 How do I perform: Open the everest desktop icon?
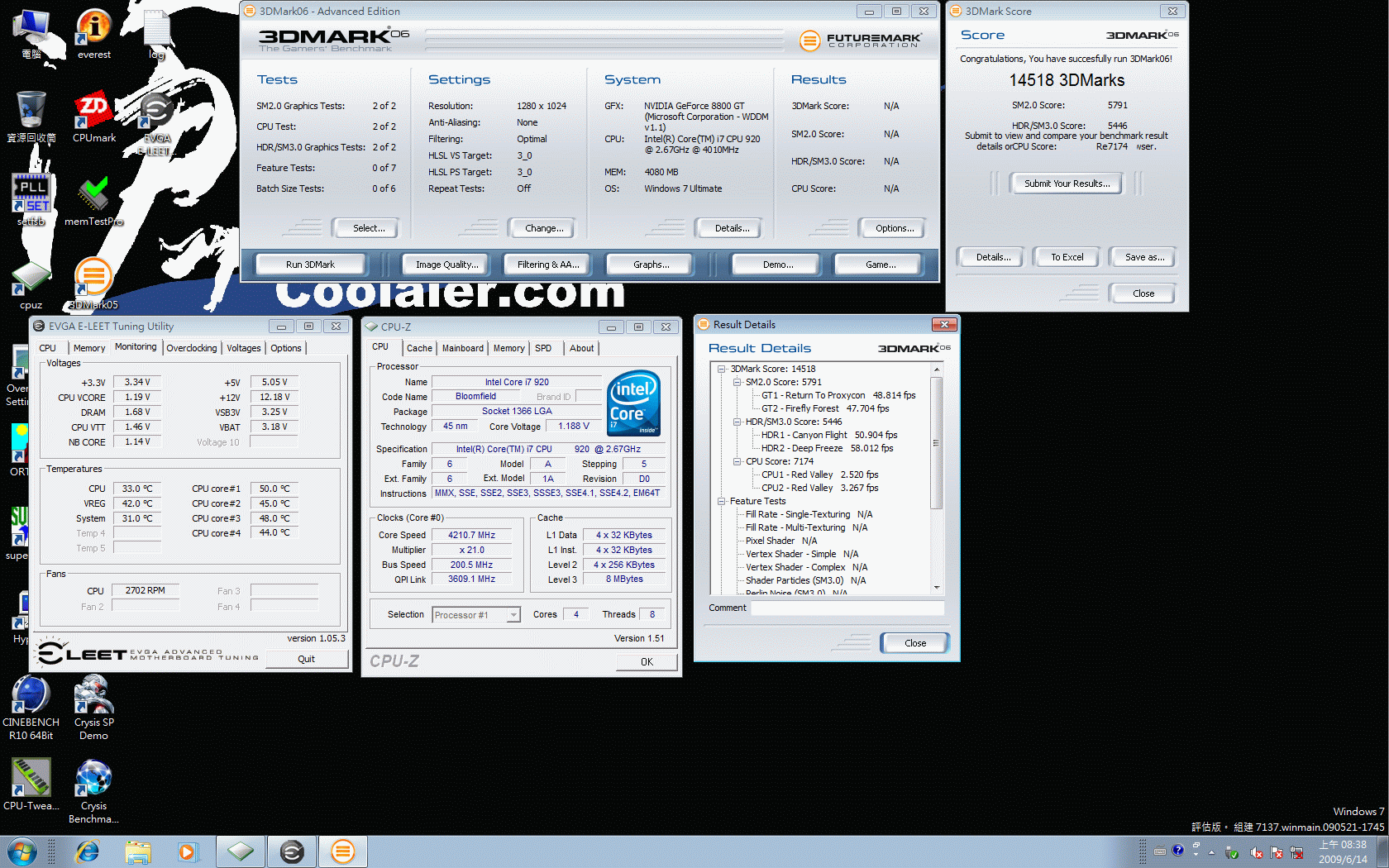click(94, 34)
